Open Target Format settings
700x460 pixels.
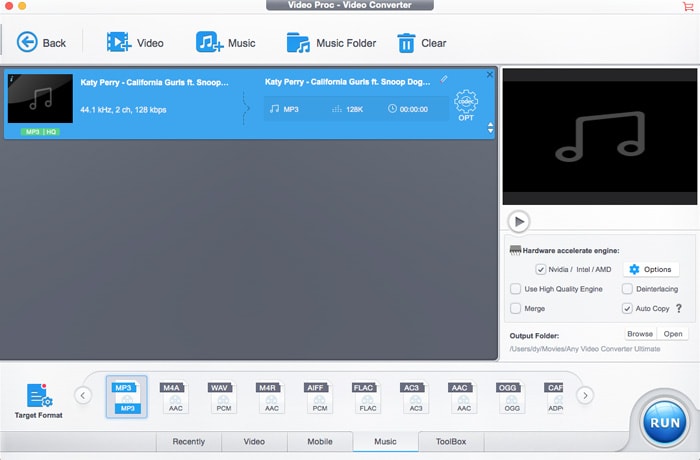pos(38,401)
